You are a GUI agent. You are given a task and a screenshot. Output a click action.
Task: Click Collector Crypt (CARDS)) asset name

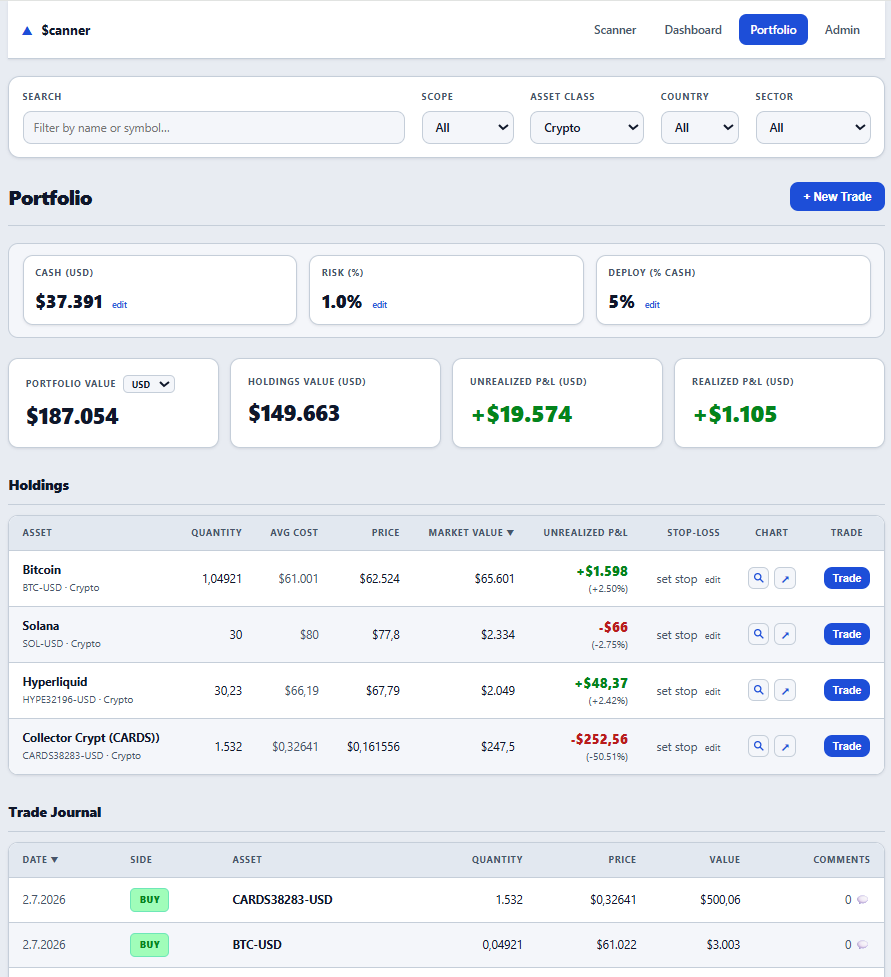coord(91,738)
